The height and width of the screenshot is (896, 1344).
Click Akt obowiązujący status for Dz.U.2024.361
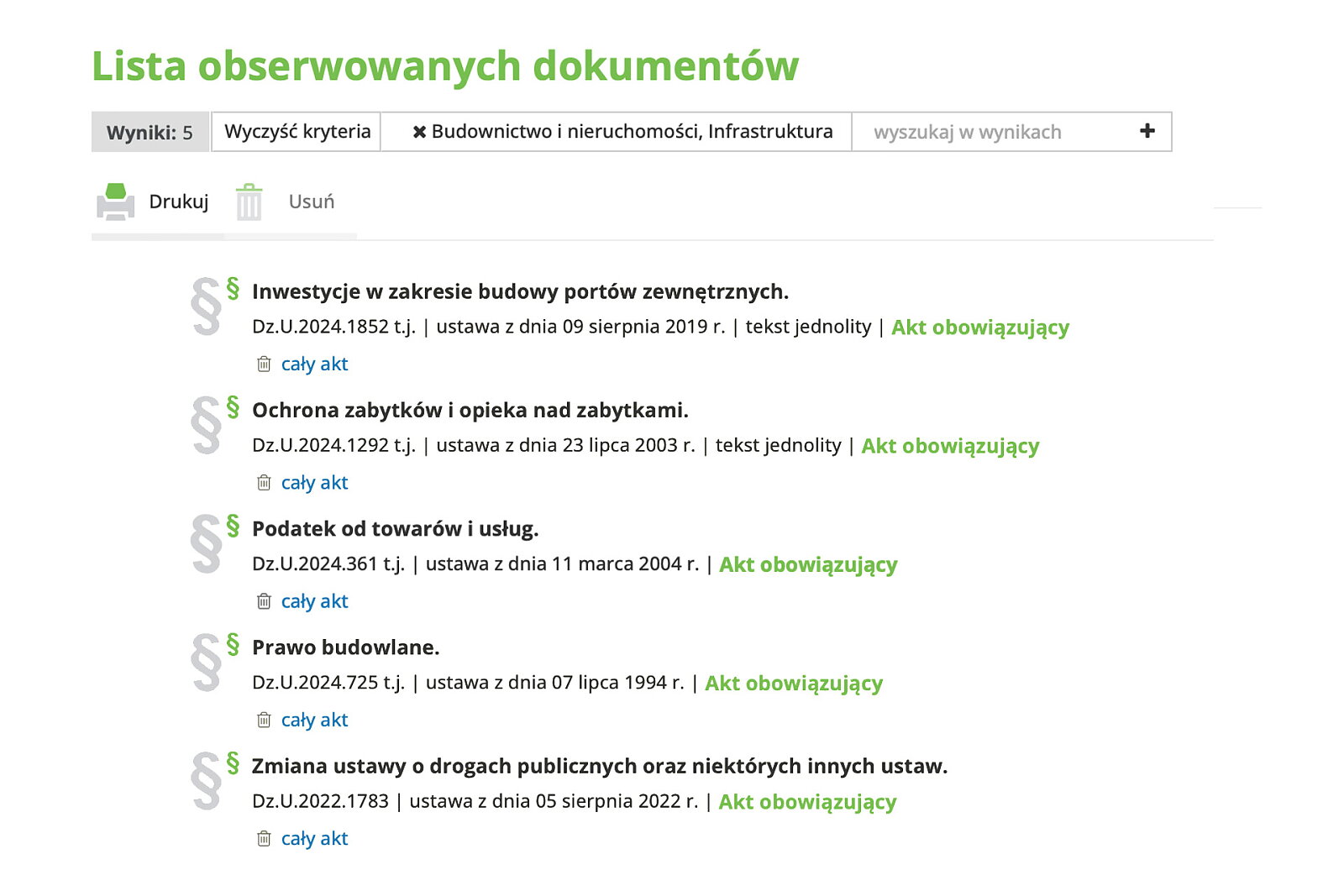coord(808,564)
